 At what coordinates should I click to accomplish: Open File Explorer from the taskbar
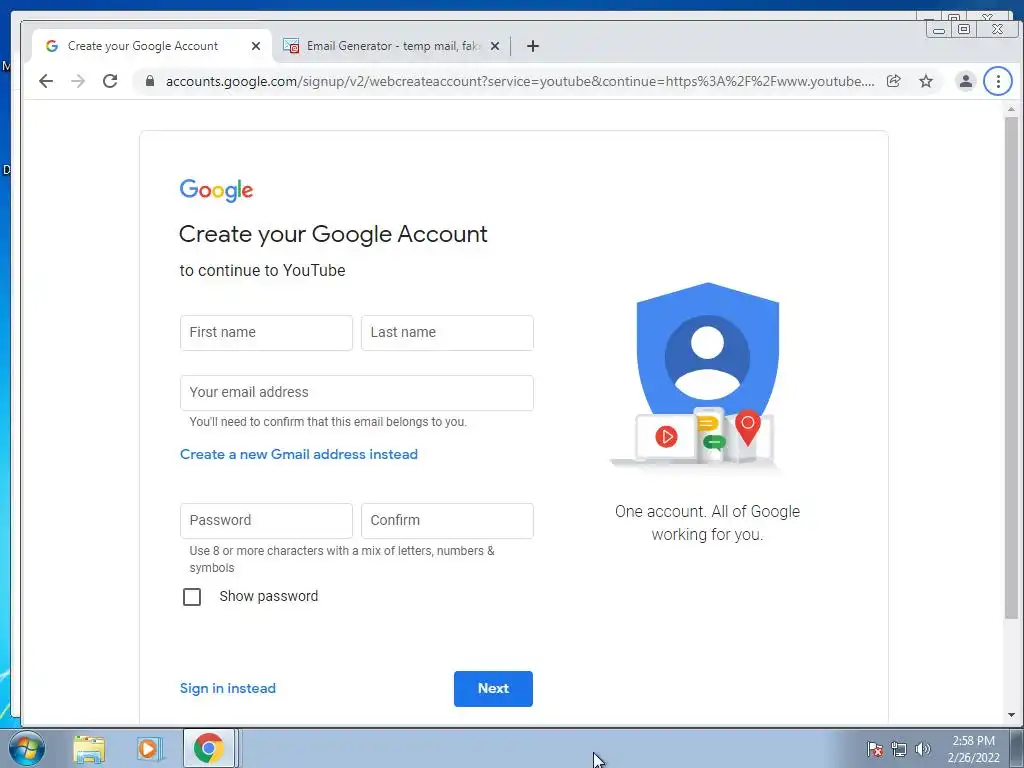click(x=89, y=749)
